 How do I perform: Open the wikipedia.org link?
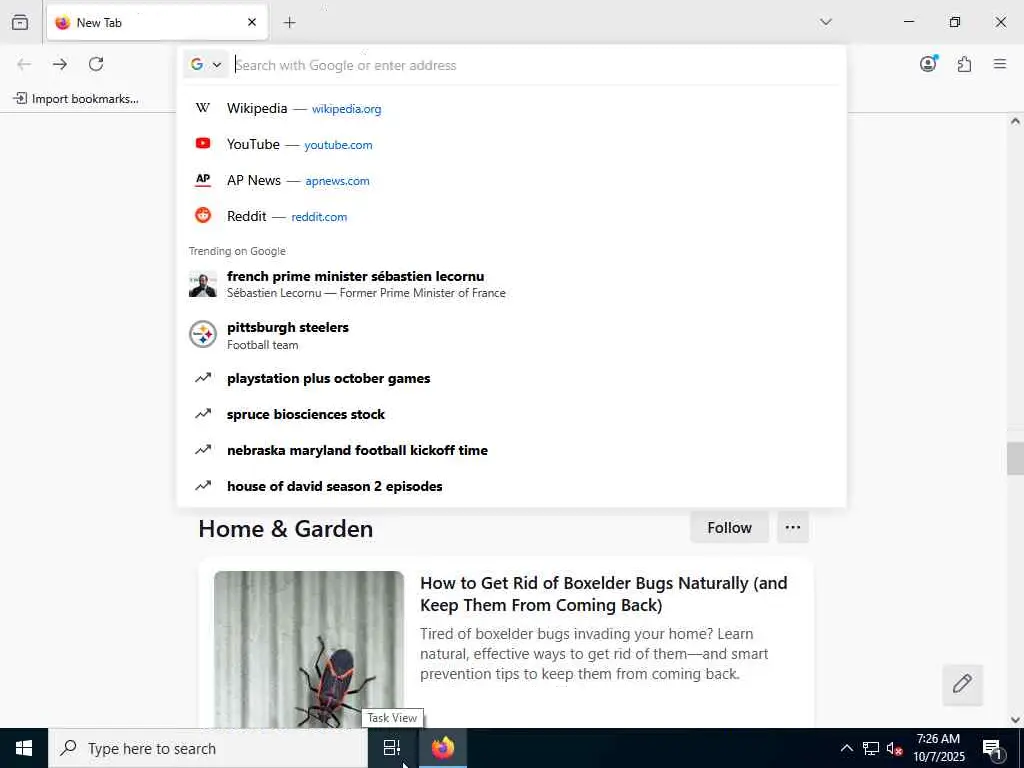click(346, 109)
